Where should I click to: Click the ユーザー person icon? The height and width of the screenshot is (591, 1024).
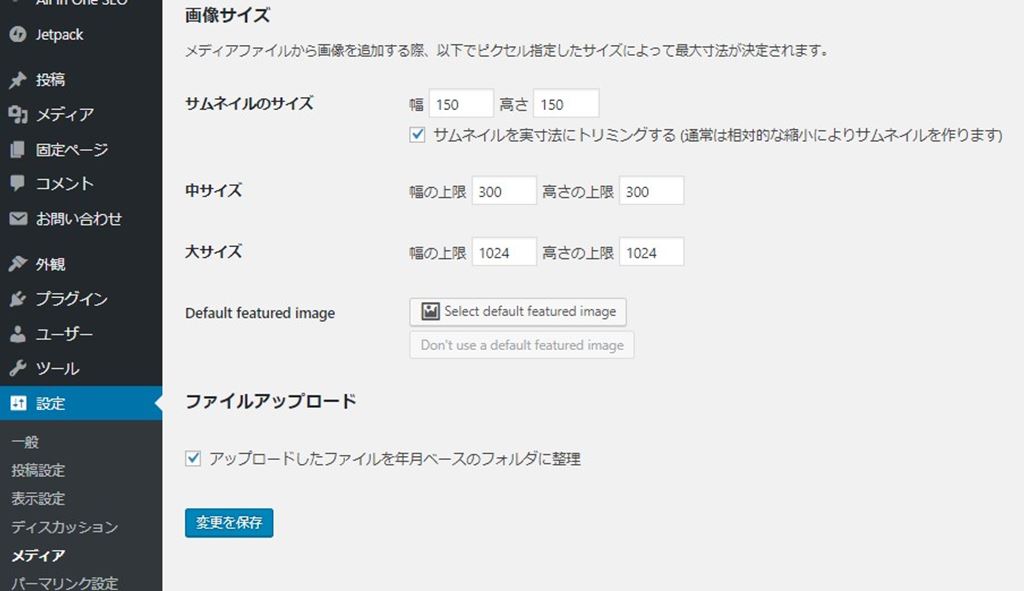17,334
